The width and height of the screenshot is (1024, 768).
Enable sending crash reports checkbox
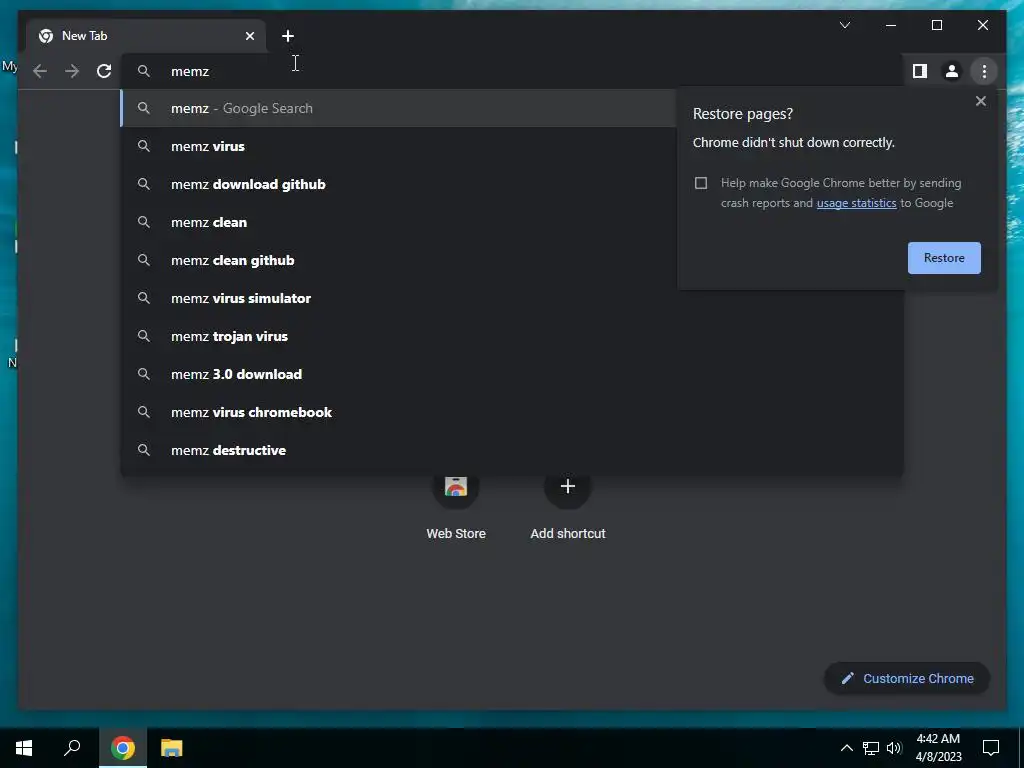tap(701, 183)
